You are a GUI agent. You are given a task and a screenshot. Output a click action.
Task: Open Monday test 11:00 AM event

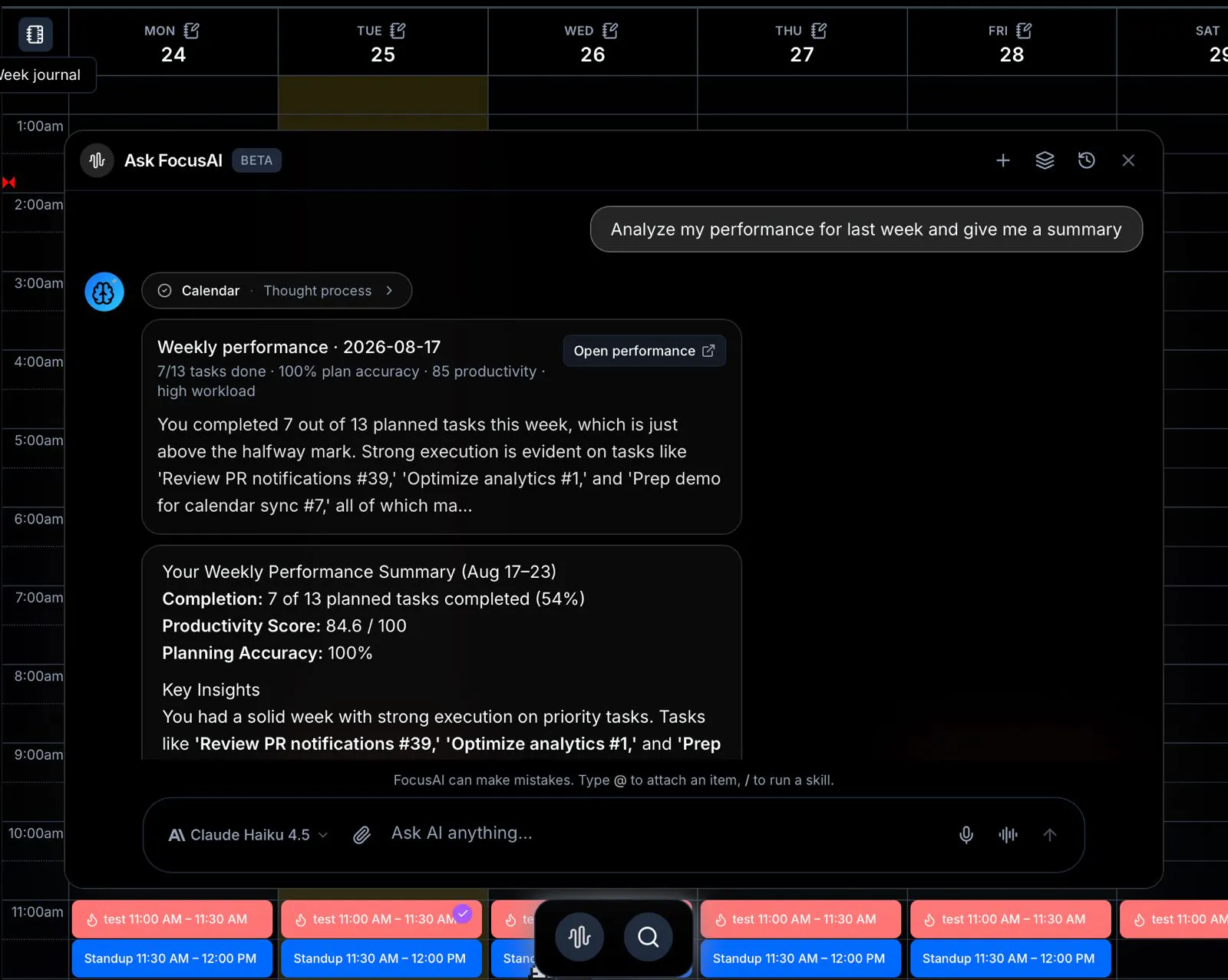(x=172, y=919)
